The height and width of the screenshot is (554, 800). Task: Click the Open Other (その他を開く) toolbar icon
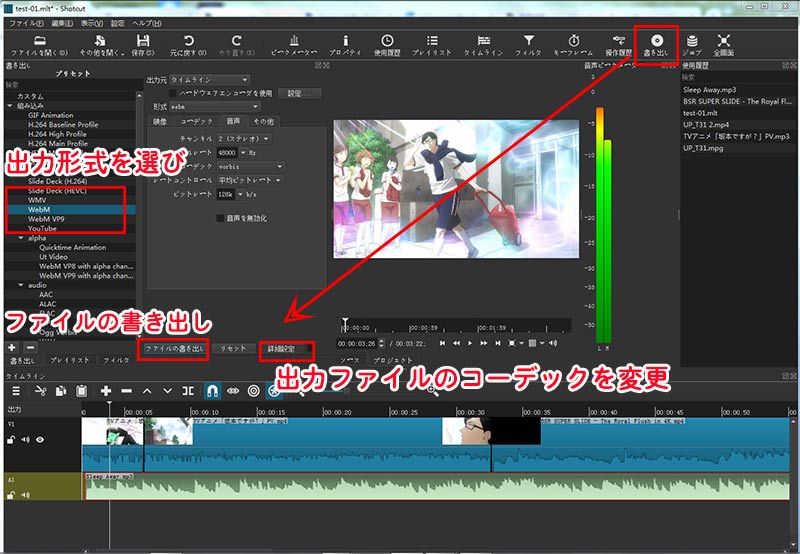tap(101, 41)
